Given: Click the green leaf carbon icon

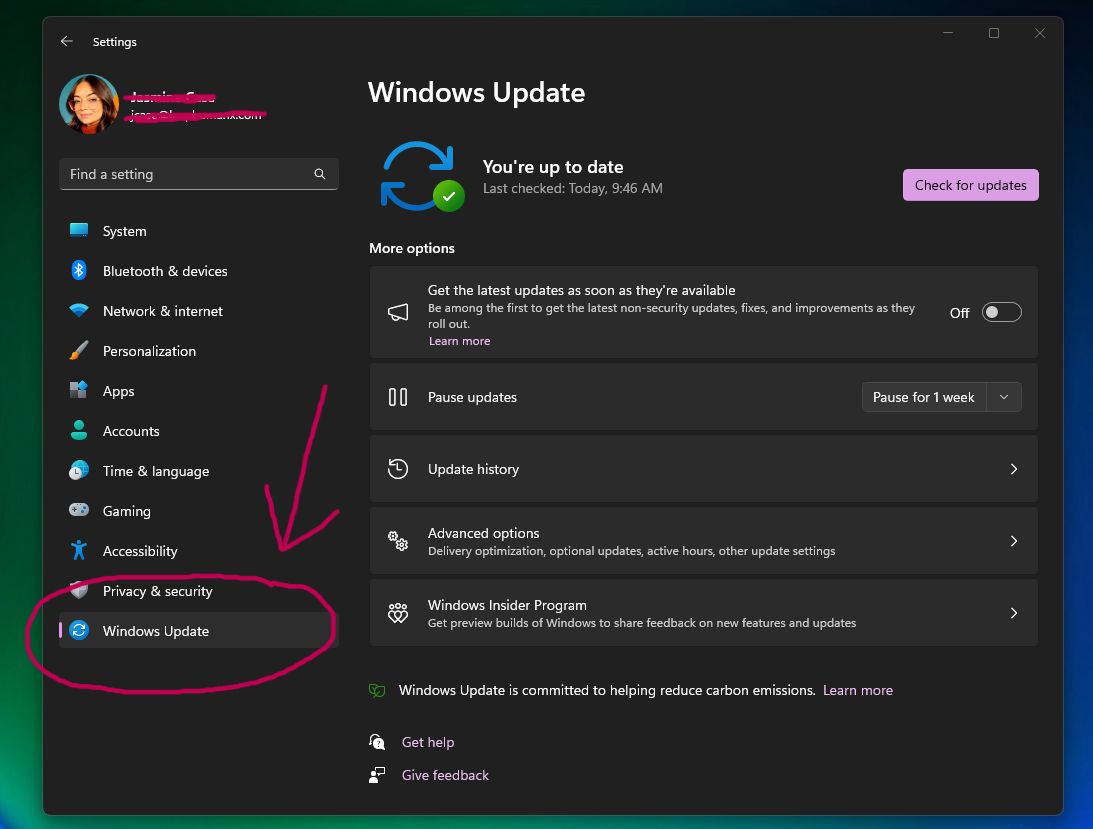Looking at the screenshot, I should click(x=377, y=690).
